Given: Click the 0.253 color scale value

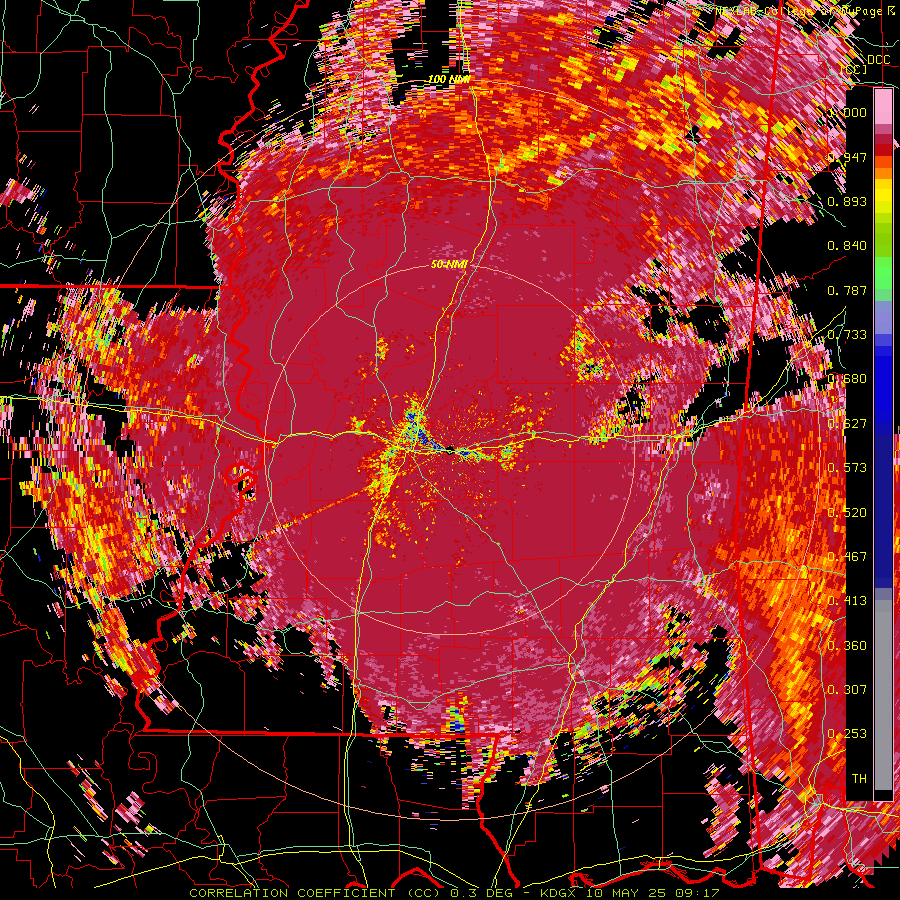Looking at the screenshot, I should [x=847, y=734].
